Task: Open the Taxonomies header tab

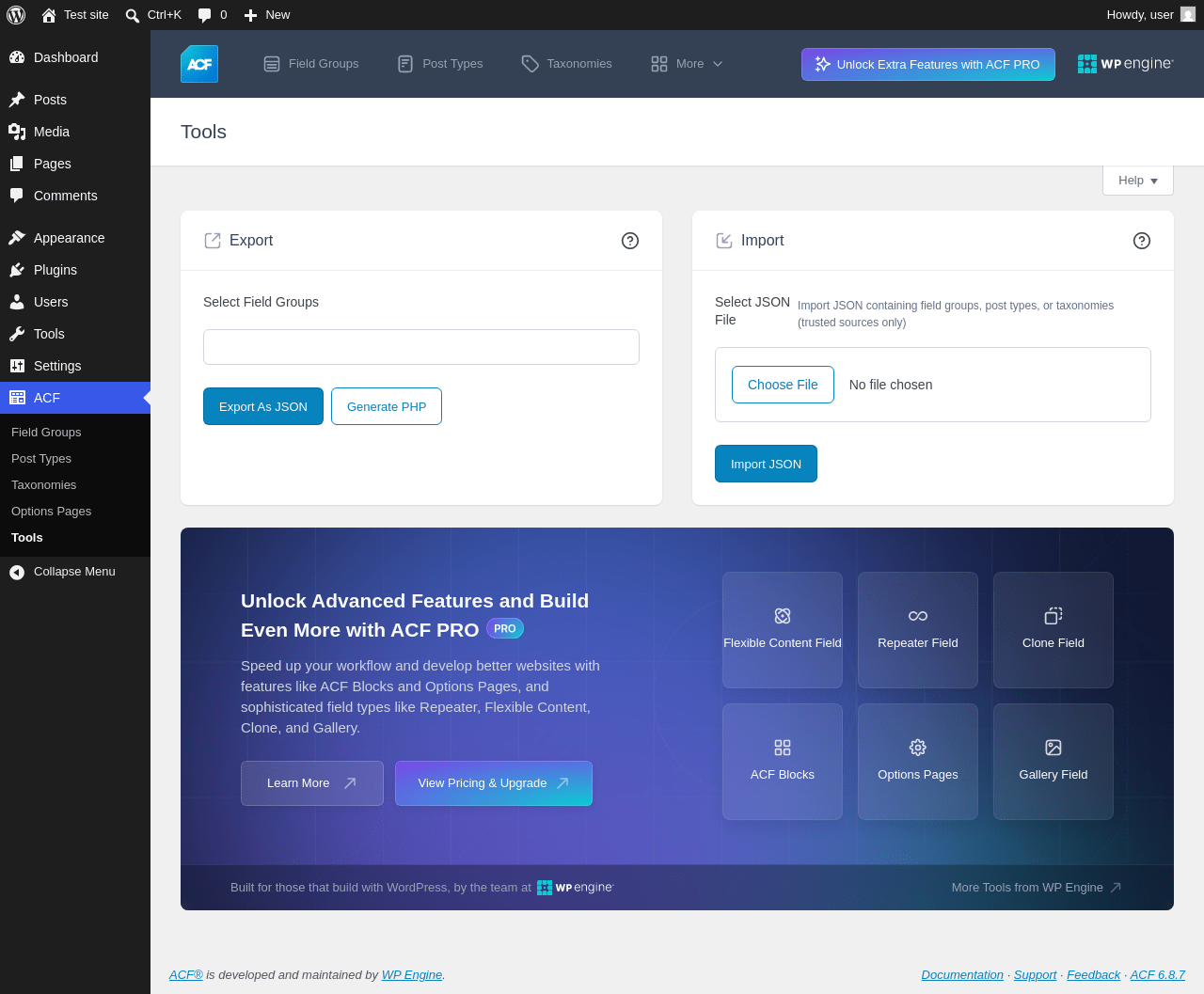Action: (x=567, y=64)
